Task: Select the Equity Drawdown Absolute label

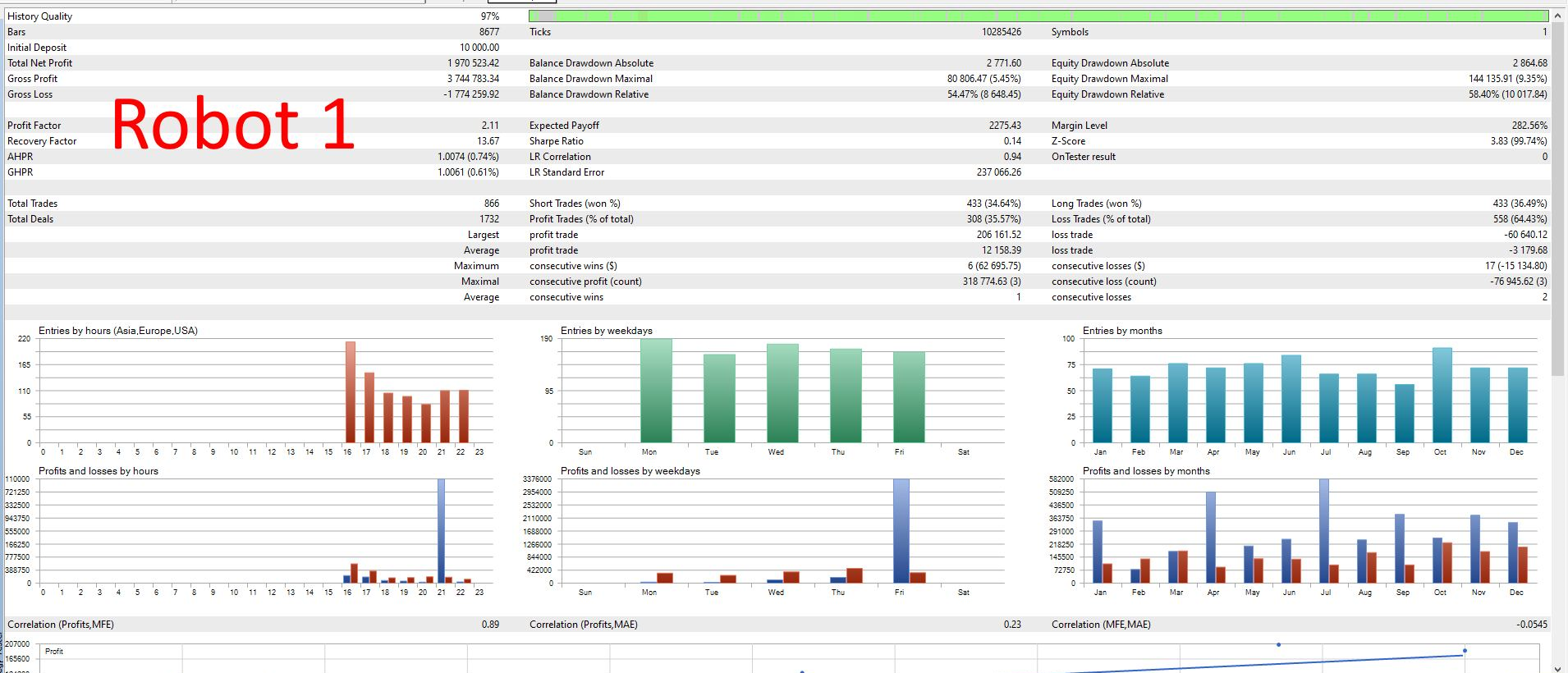Action: [1110, 63]
